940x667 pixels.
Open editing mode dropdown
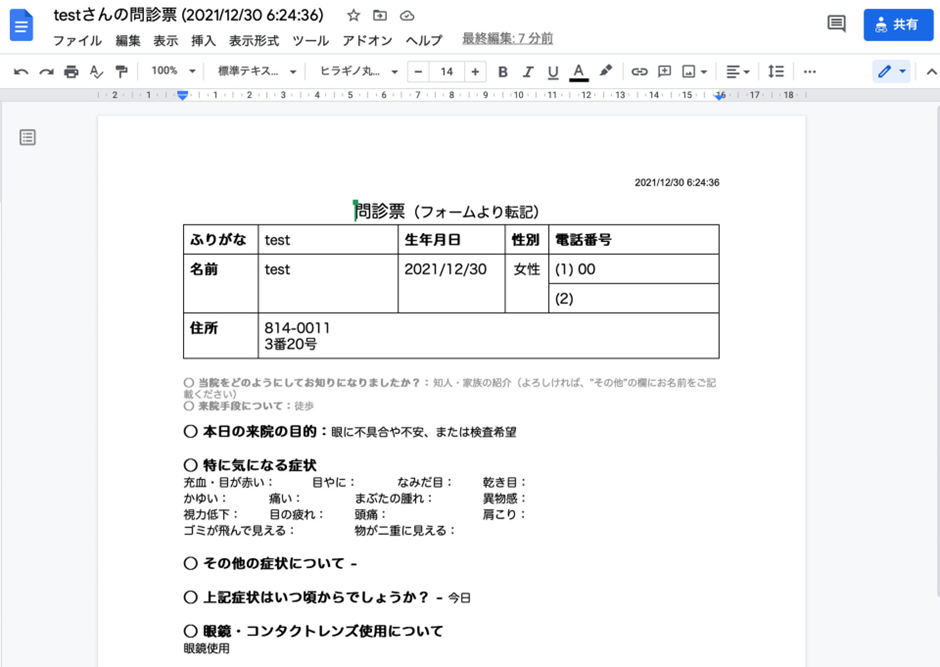891,72
